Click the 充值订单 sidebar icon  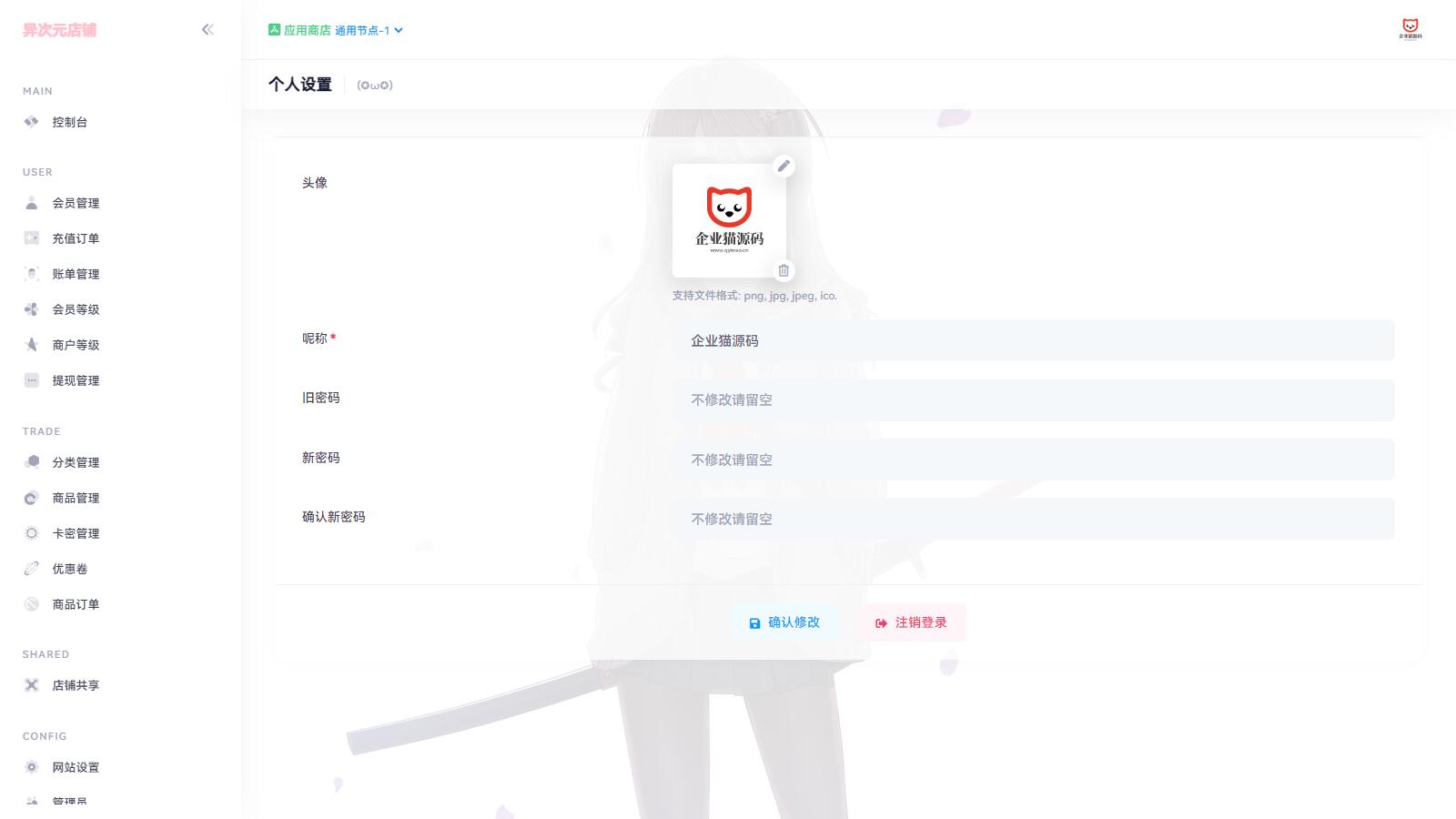pos(32,238)
